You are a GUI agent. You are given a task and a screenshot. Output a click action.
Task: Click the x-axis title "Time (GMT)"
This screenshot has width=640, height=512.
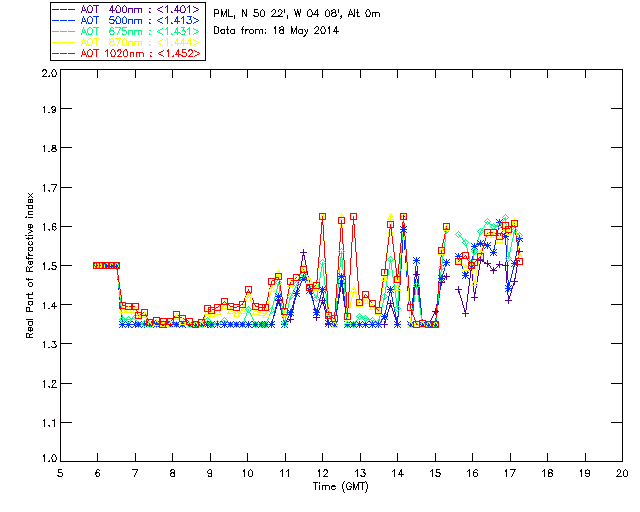tap(340, 486)
